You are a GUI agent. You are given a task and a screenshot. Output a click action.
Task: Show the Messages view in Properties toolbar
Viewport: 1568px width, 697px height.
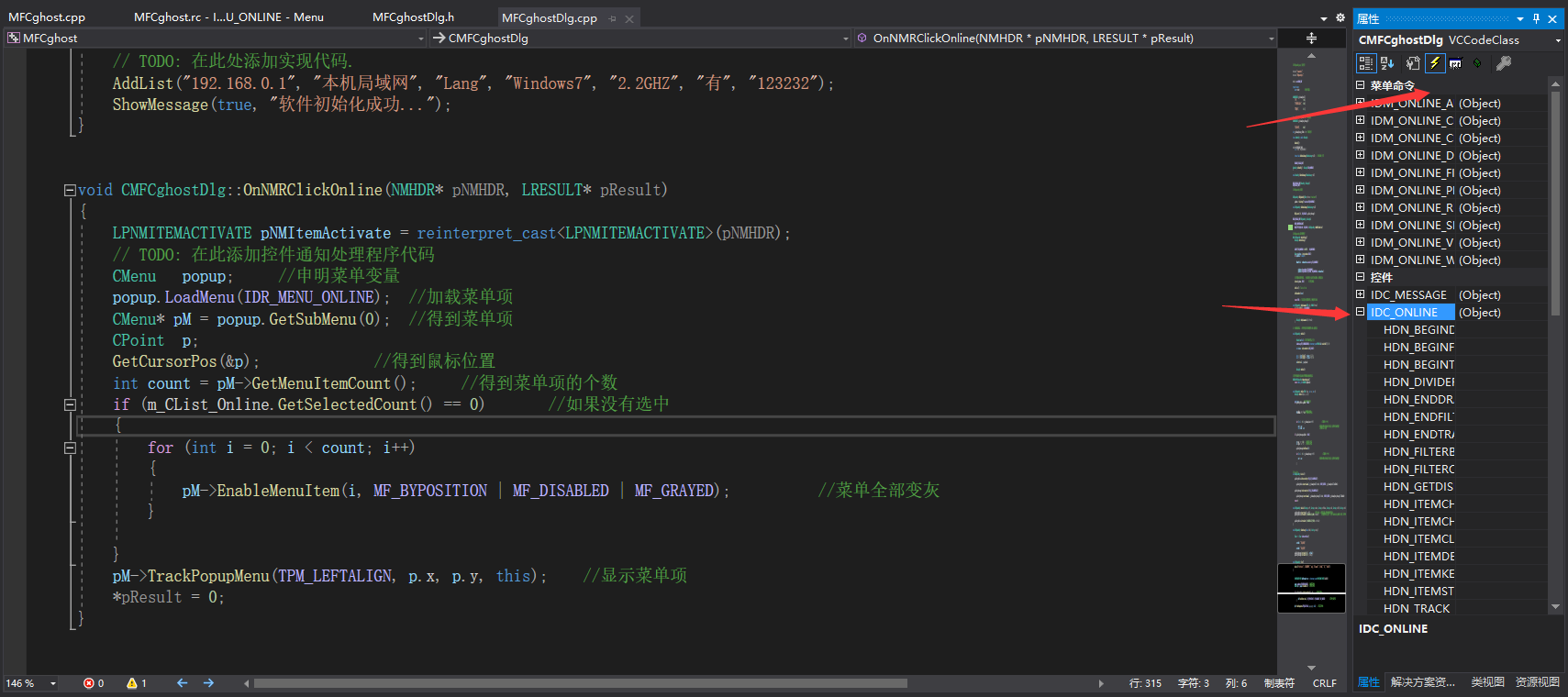click(x=1455, y=63)
